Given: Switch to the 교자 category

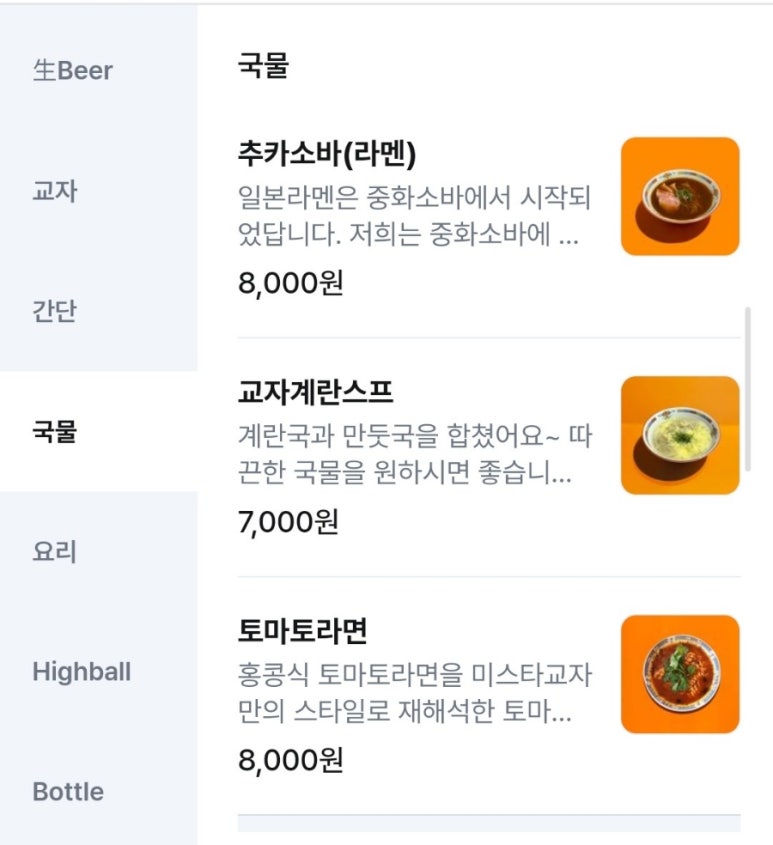Looking at the screenshot, I should [x=55, y=191].
